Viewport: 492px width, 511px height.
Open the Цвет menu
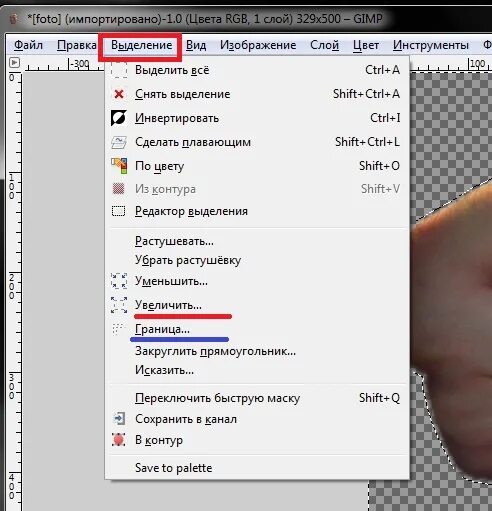click(x=366, y=45)
